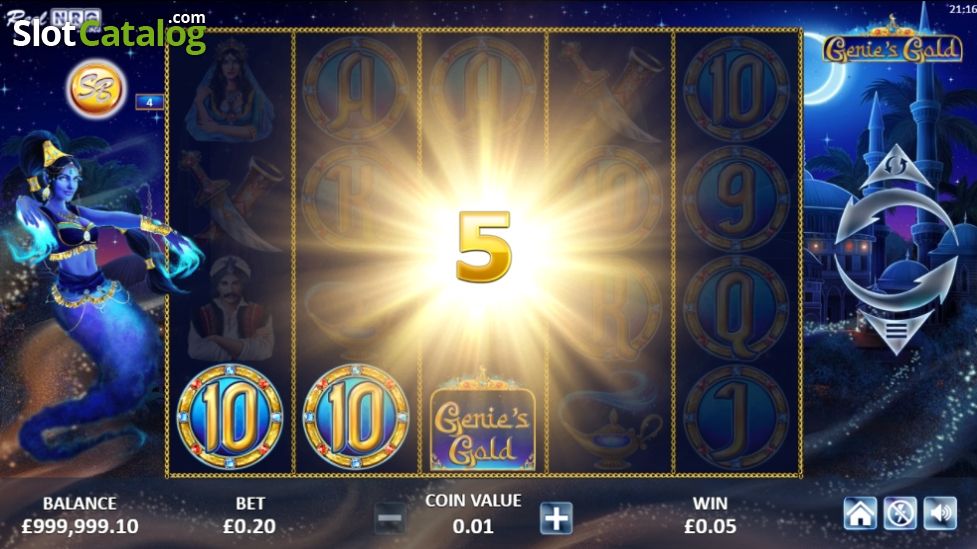Decrease coin value with the minus button
This screenshot has height=549, width=977.
[x=390, y=518]
